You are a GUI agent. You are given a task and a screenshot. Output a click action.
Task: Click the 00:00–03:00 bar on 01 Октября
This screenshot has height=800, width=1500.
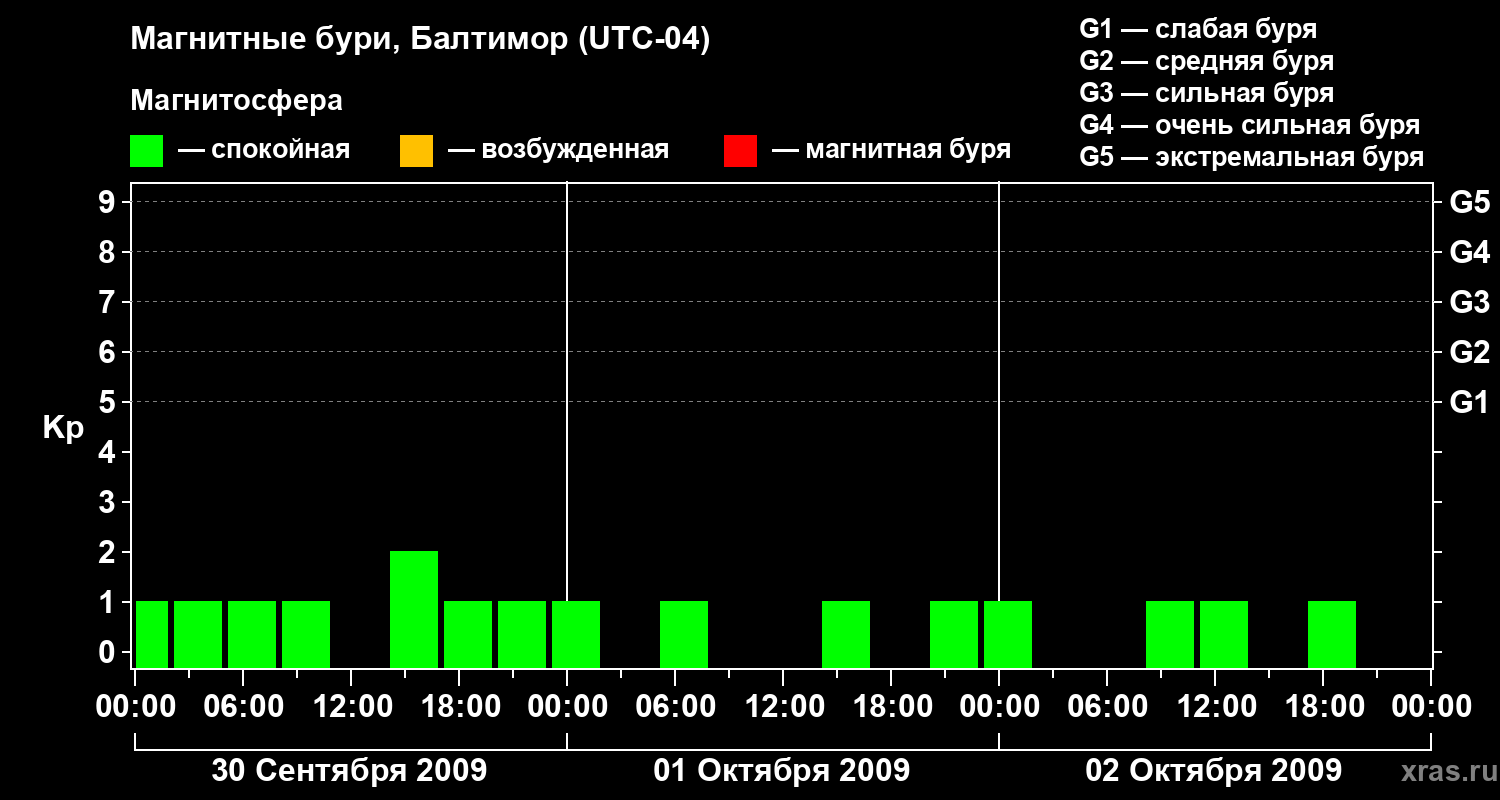(576, 634)
